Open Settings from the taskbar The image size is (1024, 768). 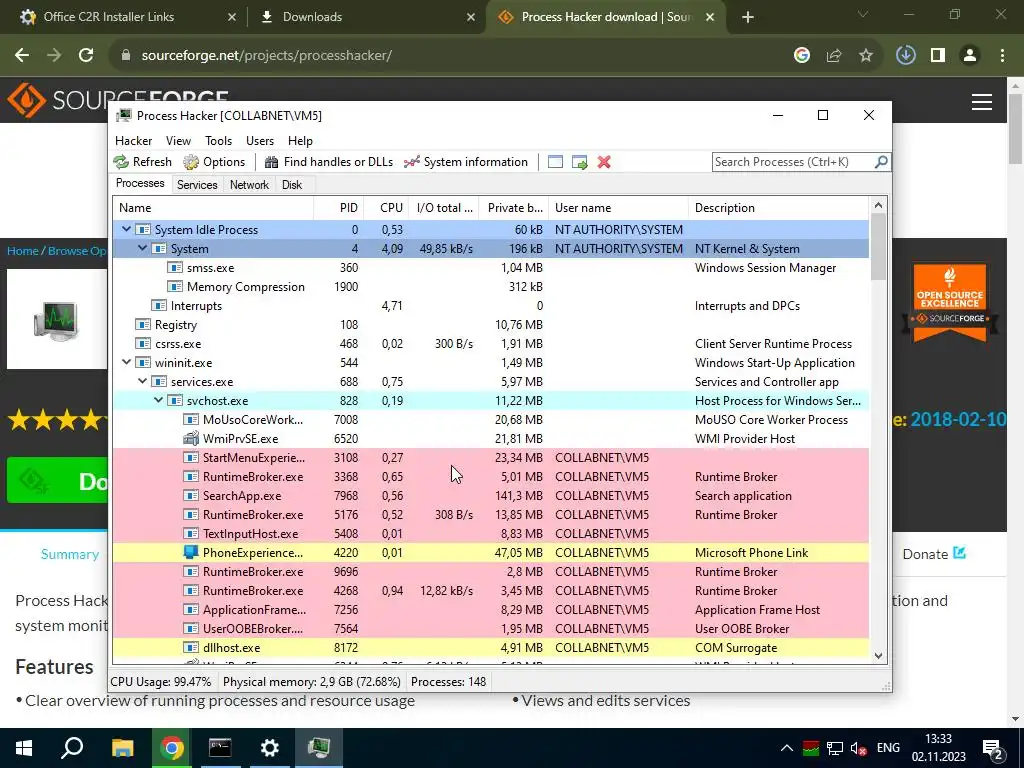(x=270, y=748)
